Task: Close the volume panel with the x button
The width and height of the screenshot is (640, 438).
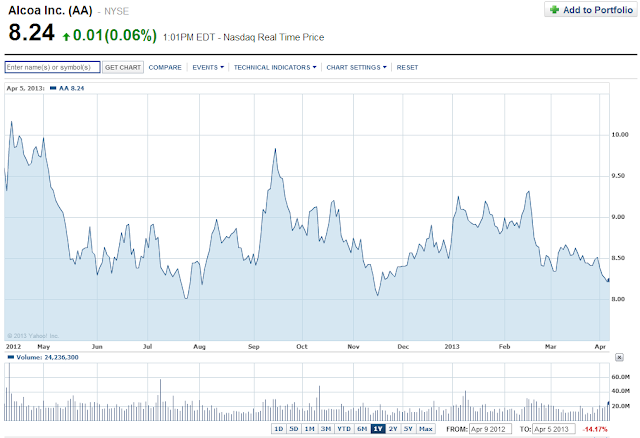Action: click(619, 357)
